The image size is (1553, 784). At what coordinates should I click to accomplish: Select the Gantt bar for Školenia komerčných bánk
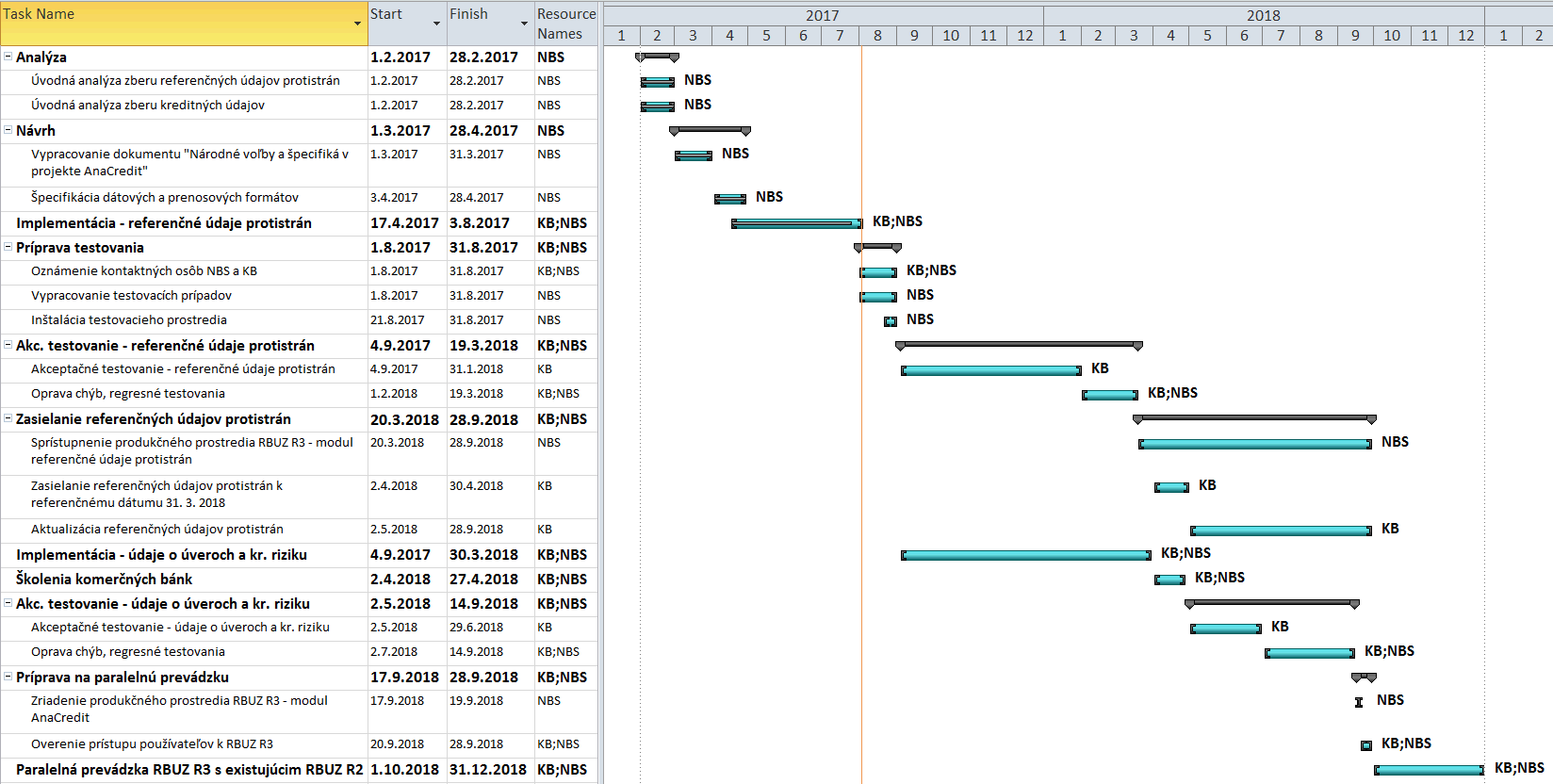pos(1169,580)
